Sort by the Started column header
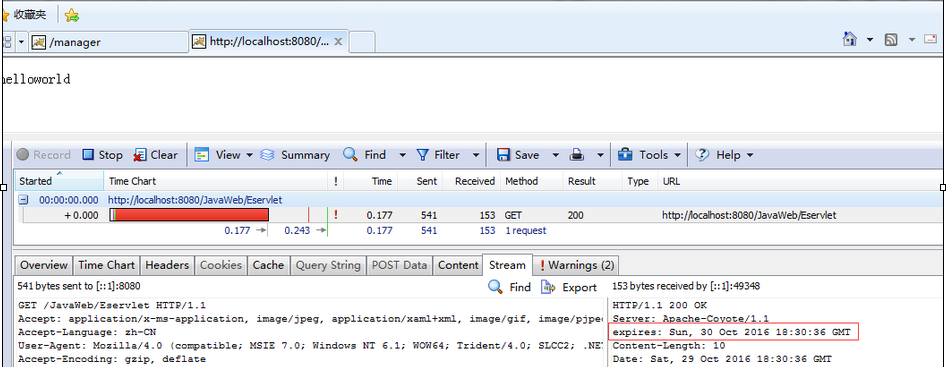The height and width of the screenshot is (367, 946). pyautogui.click(x=59, y=181)
